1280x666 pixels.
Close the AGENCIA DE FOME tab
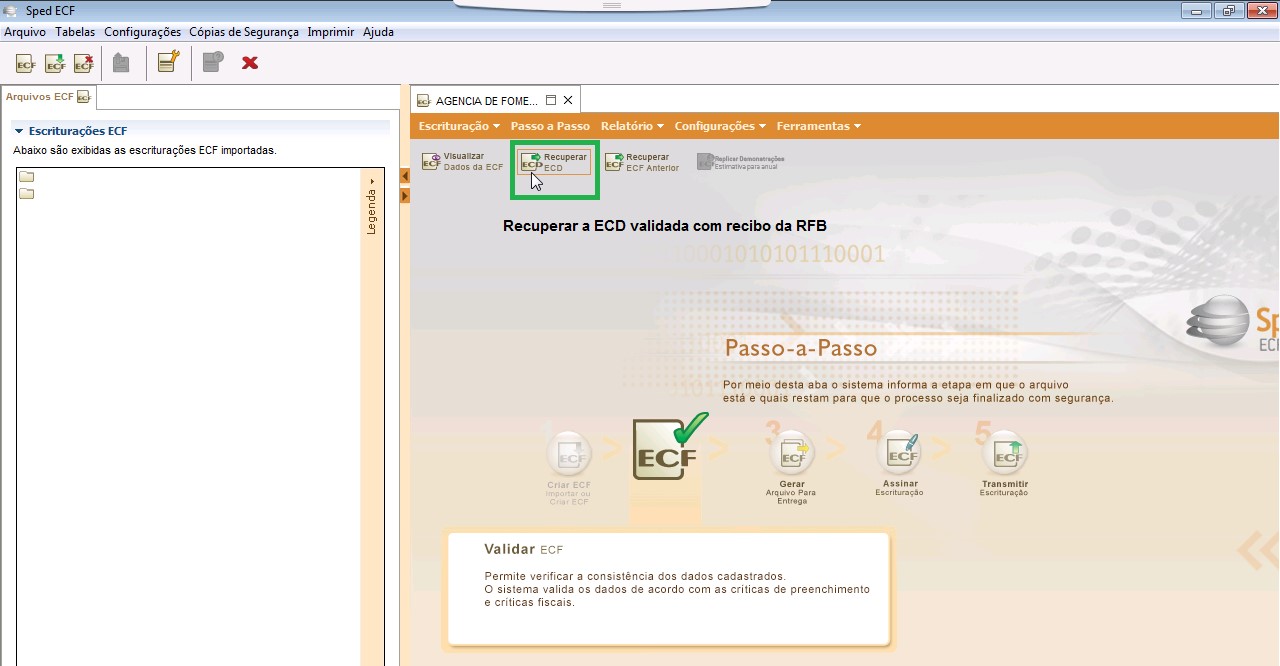click(568, 100)
